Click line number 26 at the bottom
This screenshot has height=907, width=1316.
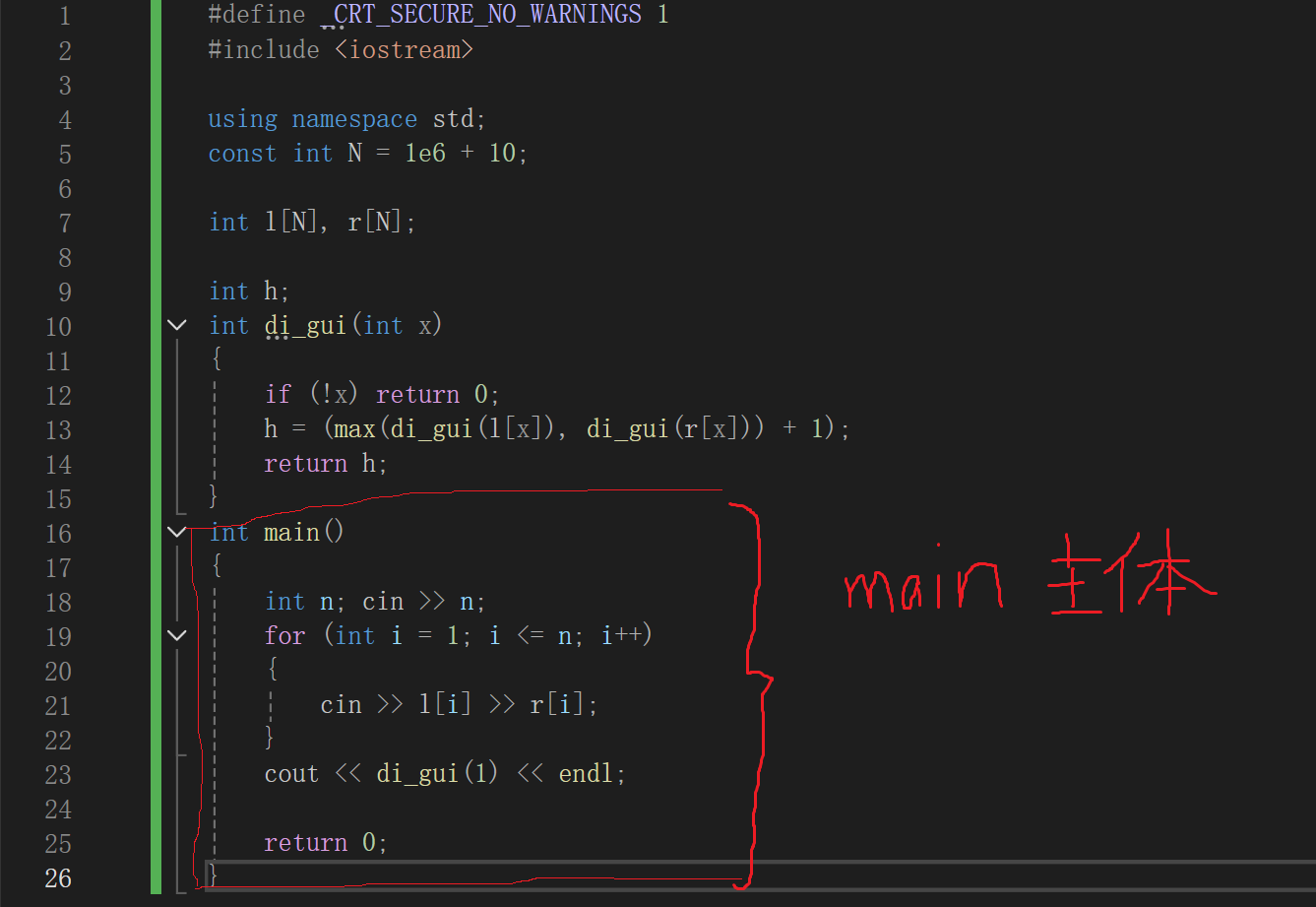[58, 877]
